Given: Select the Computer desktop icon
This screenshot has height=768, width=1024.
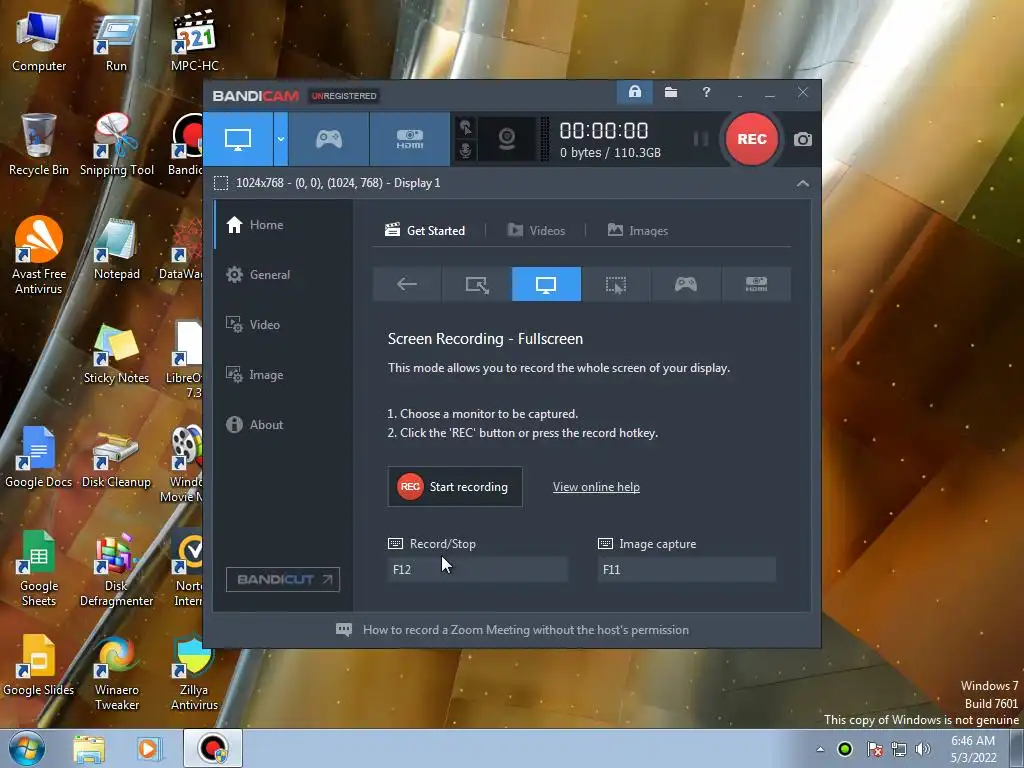Looking at the screenshot, I should [39, 41].
